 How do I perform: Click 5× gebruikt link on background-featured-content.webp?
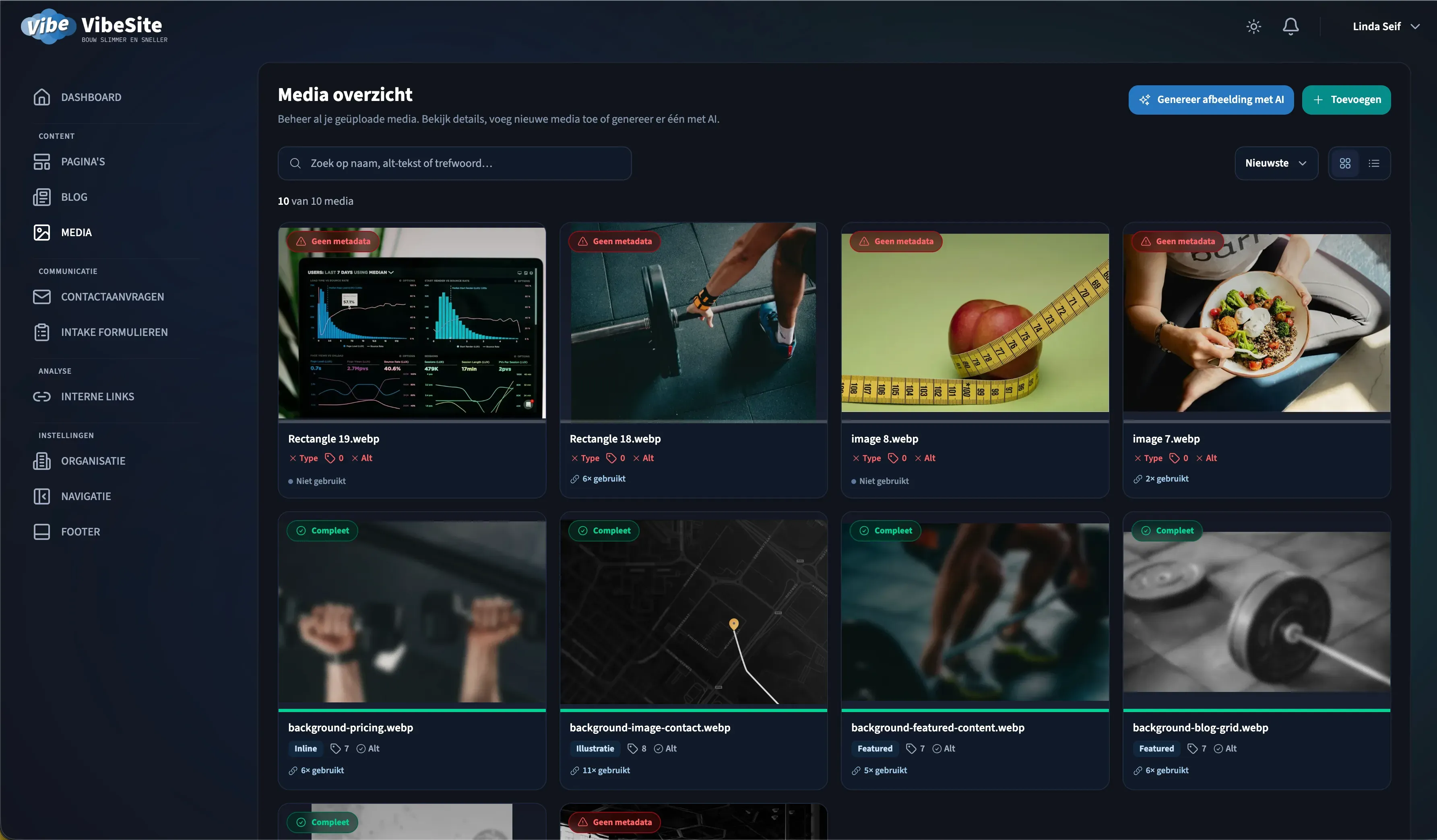(879, 770)
